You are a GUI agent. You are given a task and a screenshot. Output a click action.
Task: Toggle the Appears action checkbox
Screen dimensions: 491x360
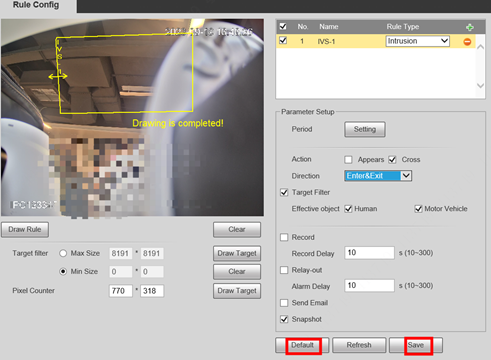pyautogui.click(x=348, y=160)
